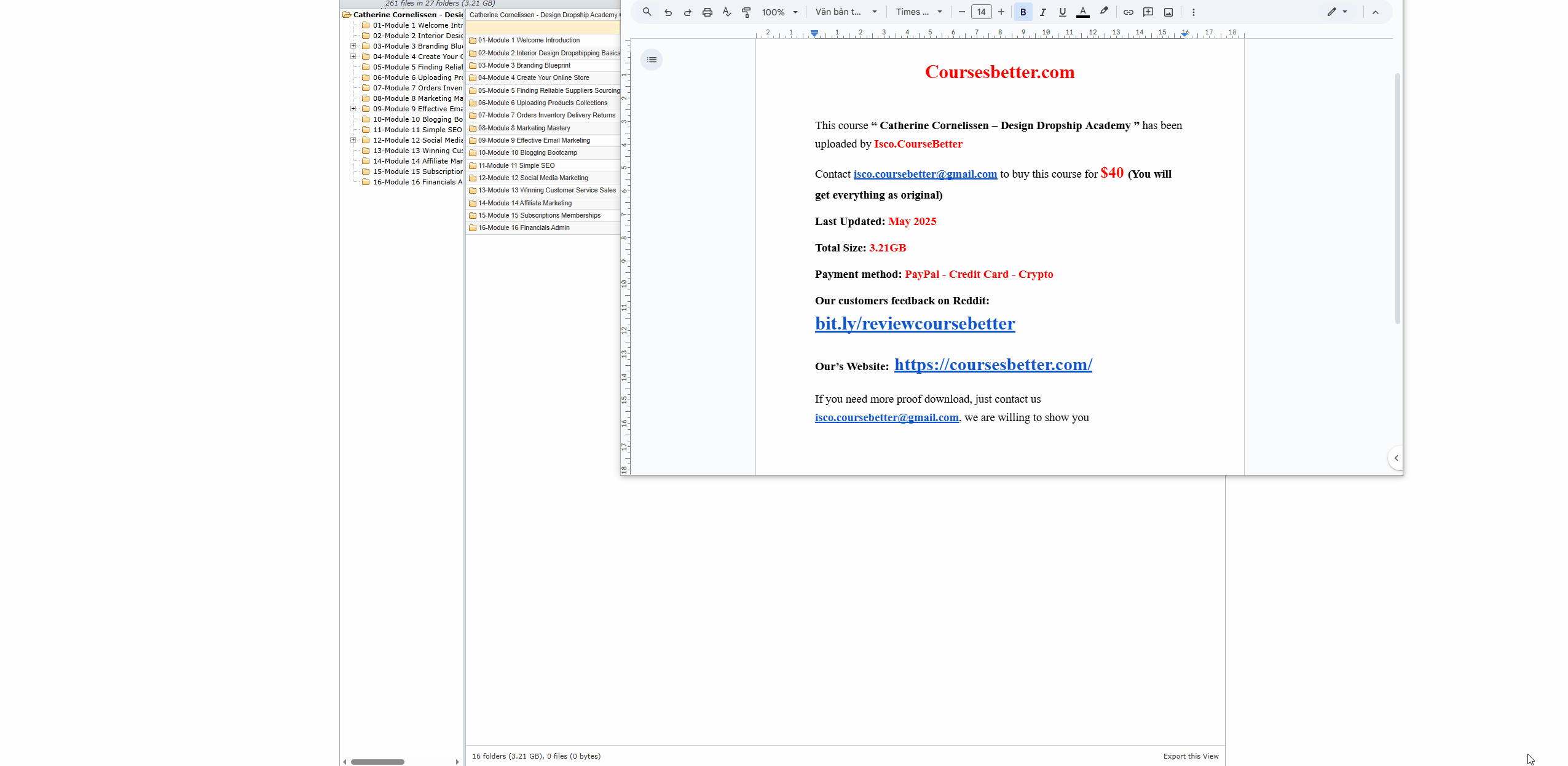This screenshot has height=766, width=1568.
Task: Open 16-Module 16 Financials Admin folder row
Action: (543, 228)
